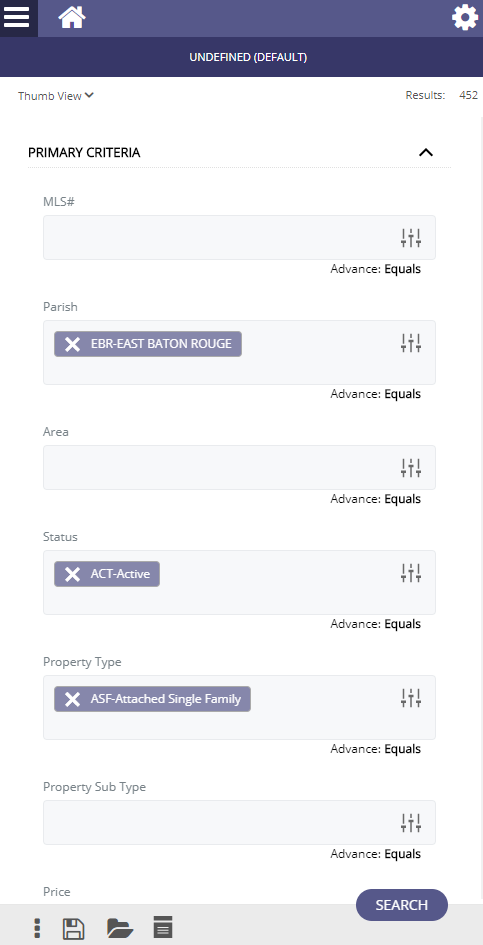Click the list document icon in bottom bar
The width and height of the screenshot is (483, 945).
tap(163, 926)
